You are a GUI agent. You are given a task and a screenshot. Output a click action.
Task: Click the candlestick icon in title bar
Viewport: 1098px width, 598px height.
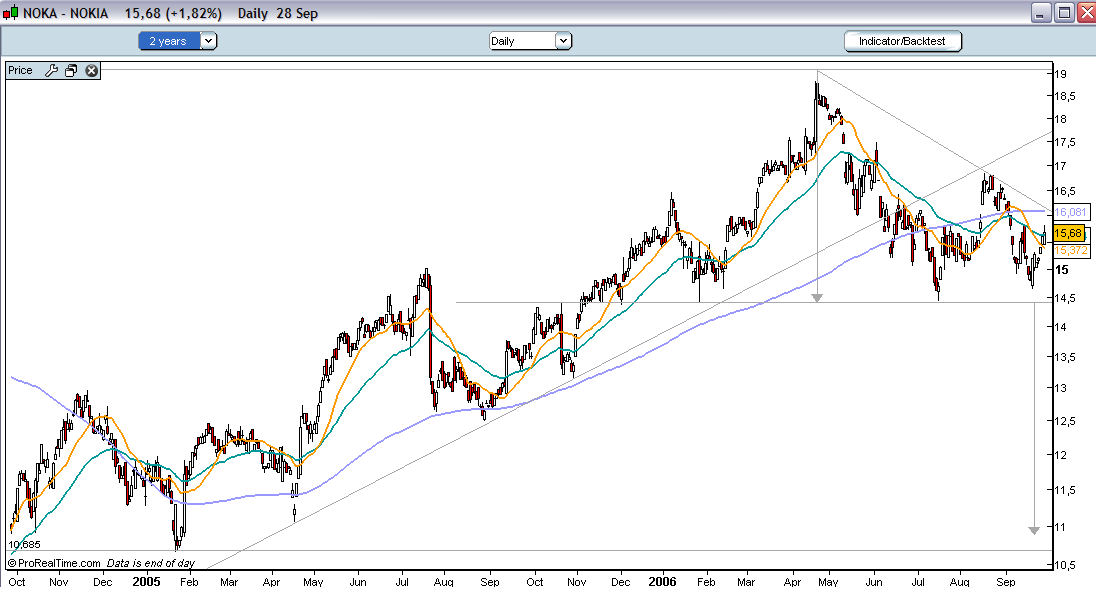(11, 13)
